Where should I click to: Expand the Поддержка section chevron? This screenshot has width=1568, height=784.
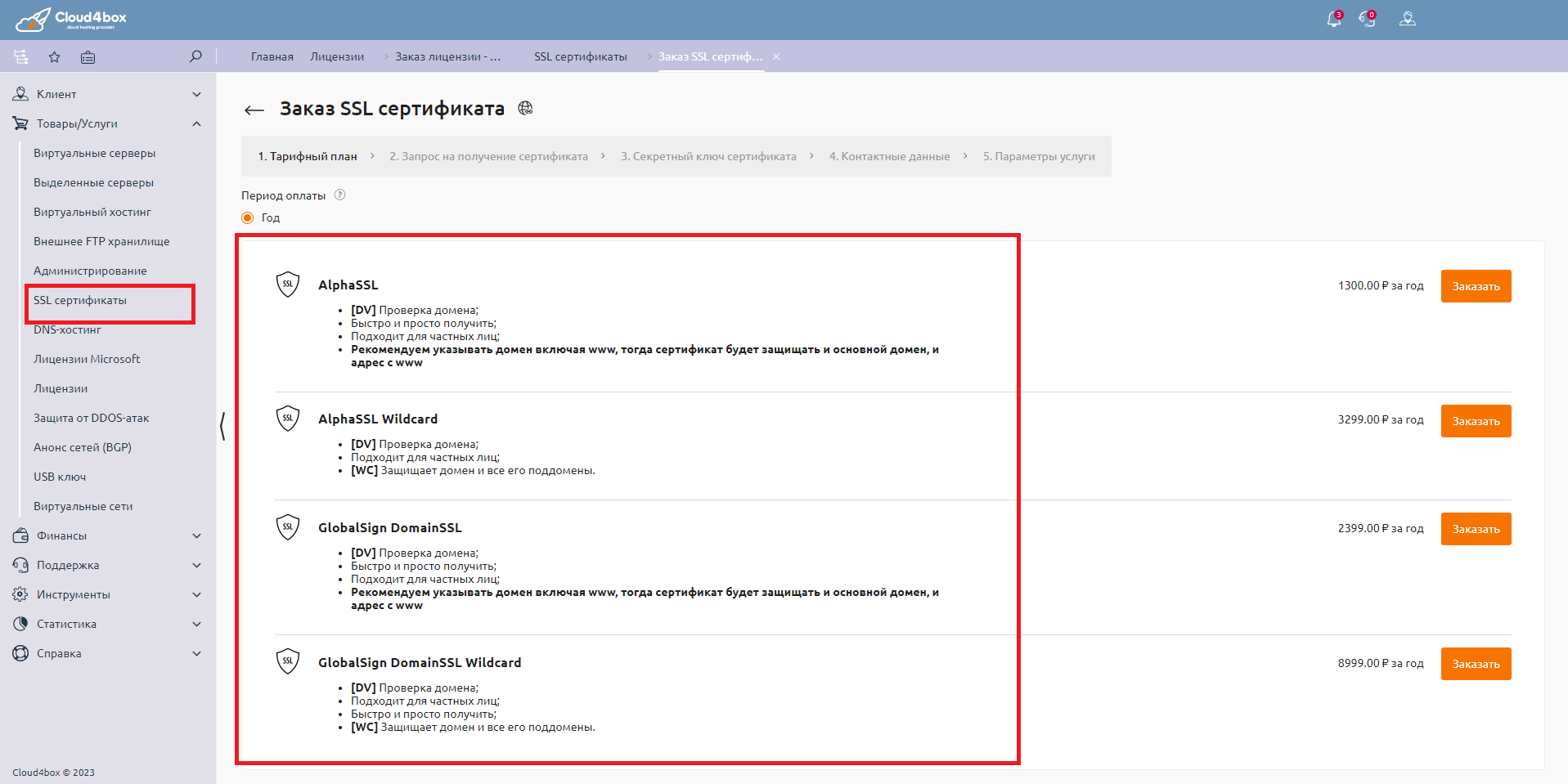point(196,565)
